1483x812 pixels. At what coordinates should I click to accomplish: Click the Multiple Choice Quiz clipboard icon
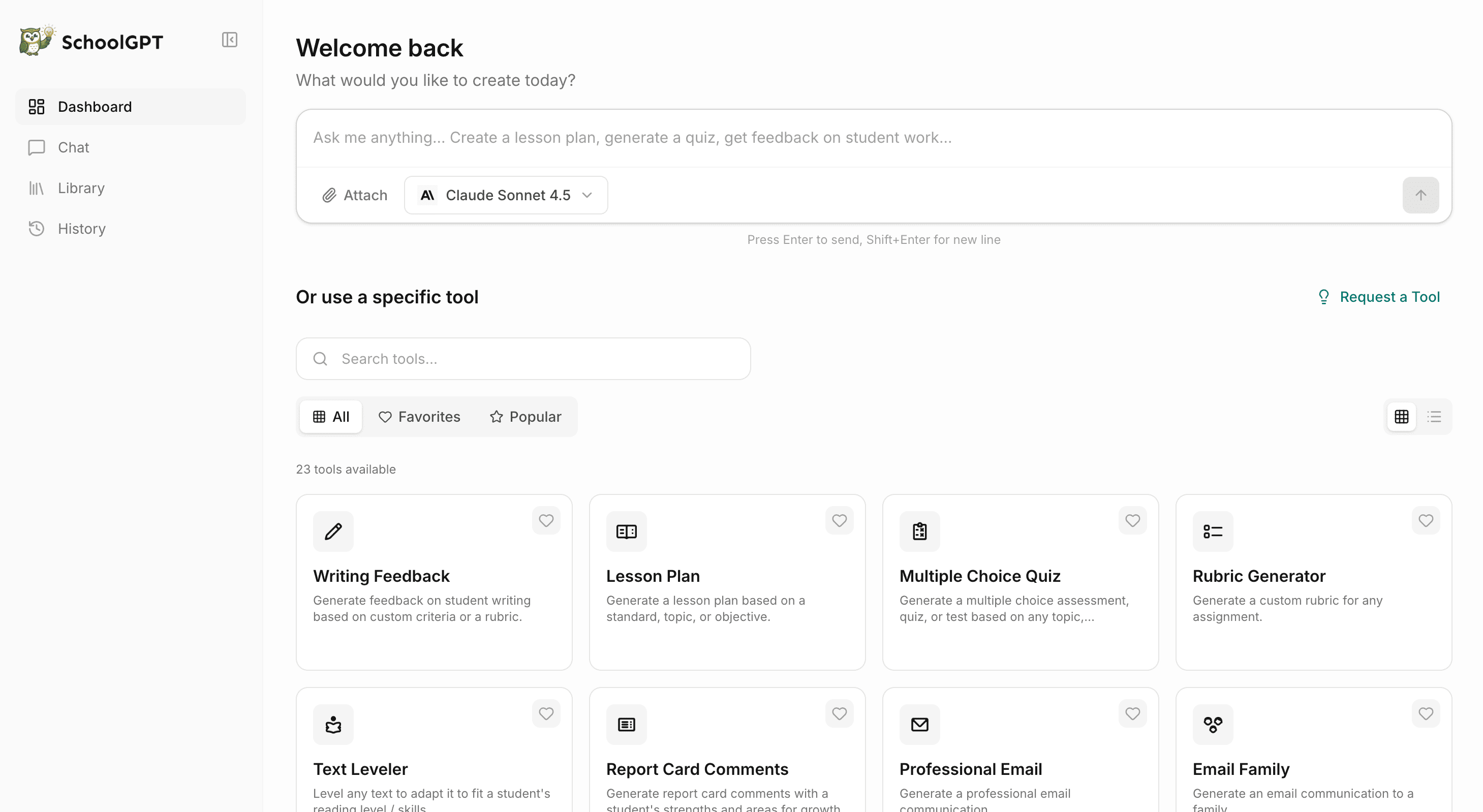pyautogui.click(x=919, y=530)
